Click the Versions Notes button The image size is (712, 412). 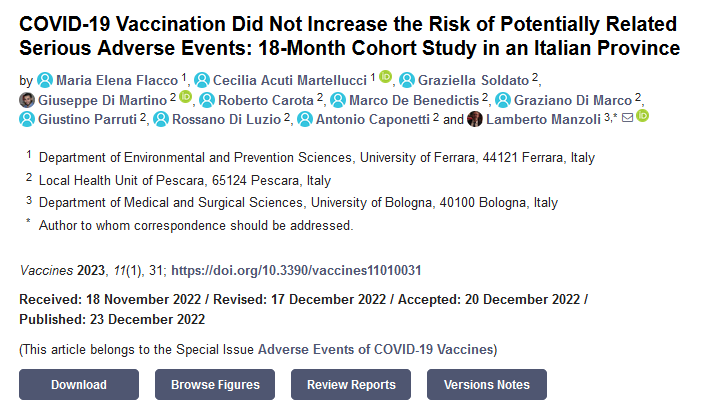coord(487,385)
